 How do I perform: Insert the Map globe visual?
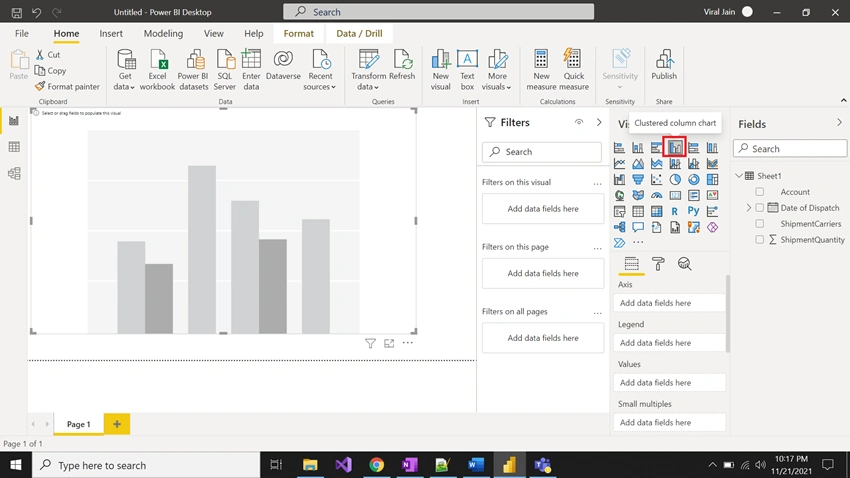tap(619, 195)
